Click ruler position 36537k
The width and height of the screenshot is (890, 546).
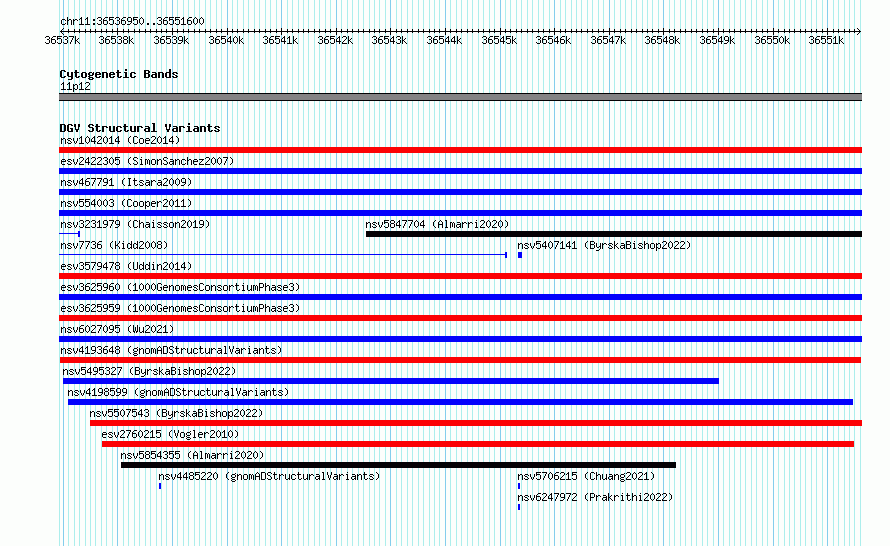click(x=62, y=40)
